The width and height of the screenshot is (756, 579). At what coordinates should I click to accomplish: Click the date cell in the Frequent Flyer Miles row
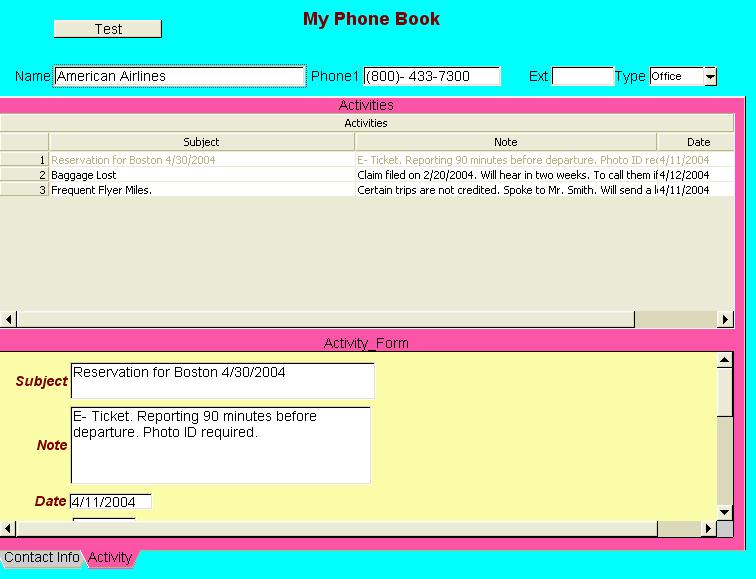click(x=696, y=190)
